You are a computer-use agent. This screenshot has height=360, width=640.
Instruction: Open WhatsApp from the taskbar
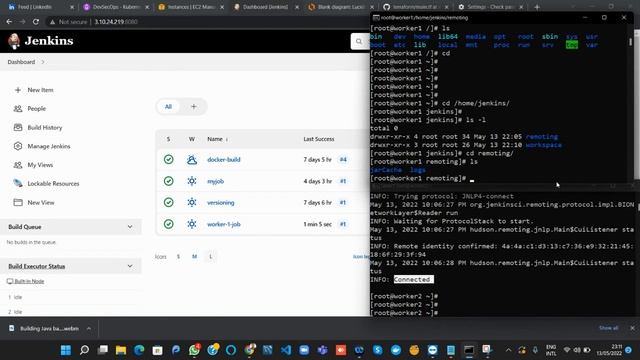click(x=194, y=350)
